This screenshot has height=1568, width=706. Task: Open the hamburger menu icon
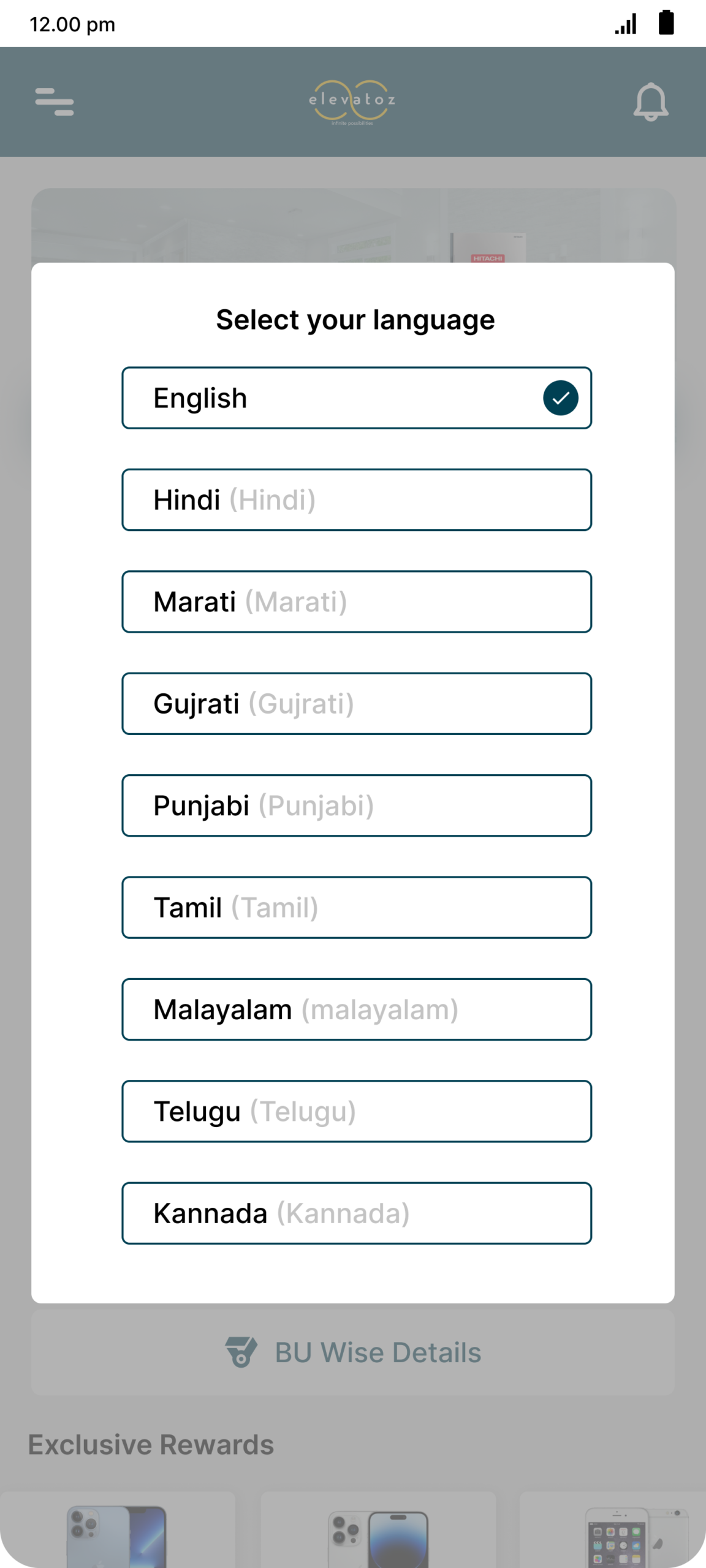pos(55,102)
